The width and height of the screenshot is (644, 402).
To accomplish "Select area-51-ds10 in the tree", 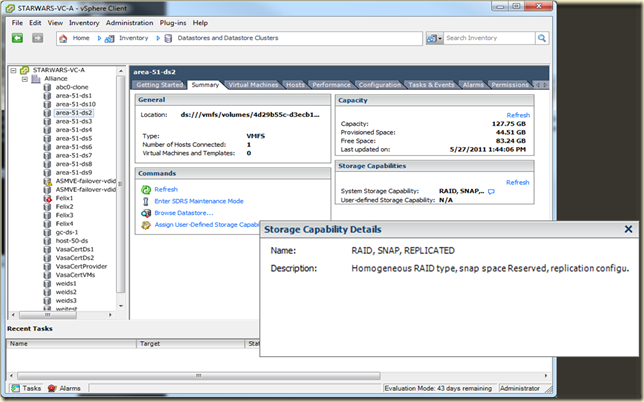I will (76, 104).
